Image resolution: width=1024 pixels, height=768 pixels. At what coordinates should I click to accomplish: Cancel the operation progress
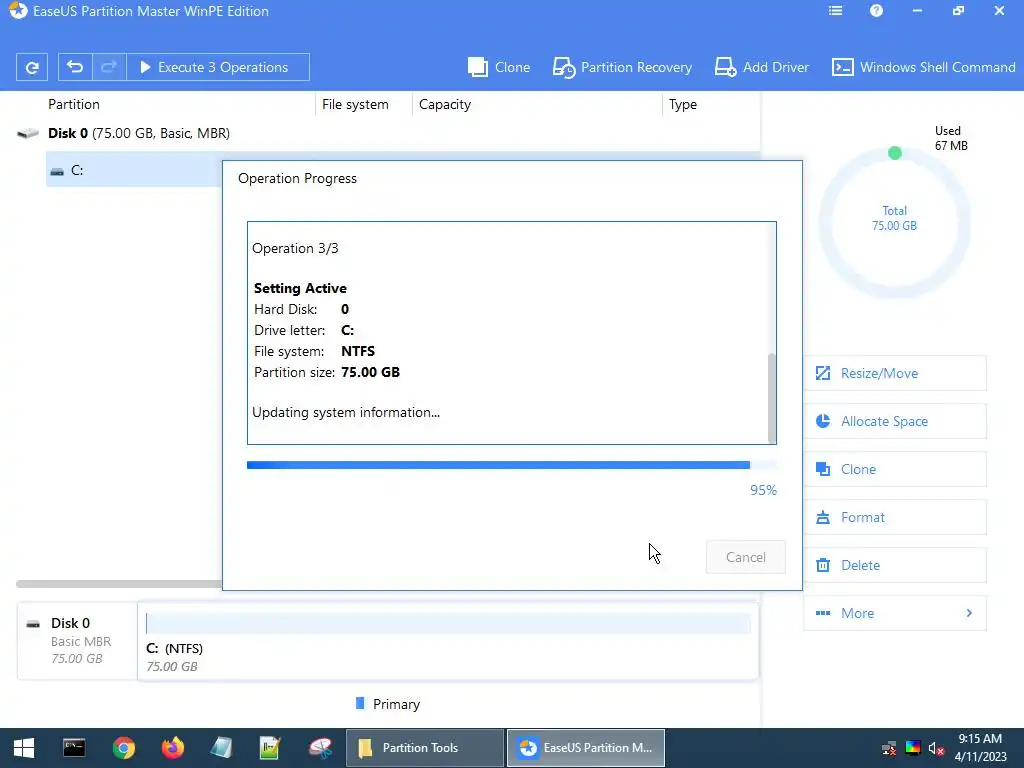[746, 557]
